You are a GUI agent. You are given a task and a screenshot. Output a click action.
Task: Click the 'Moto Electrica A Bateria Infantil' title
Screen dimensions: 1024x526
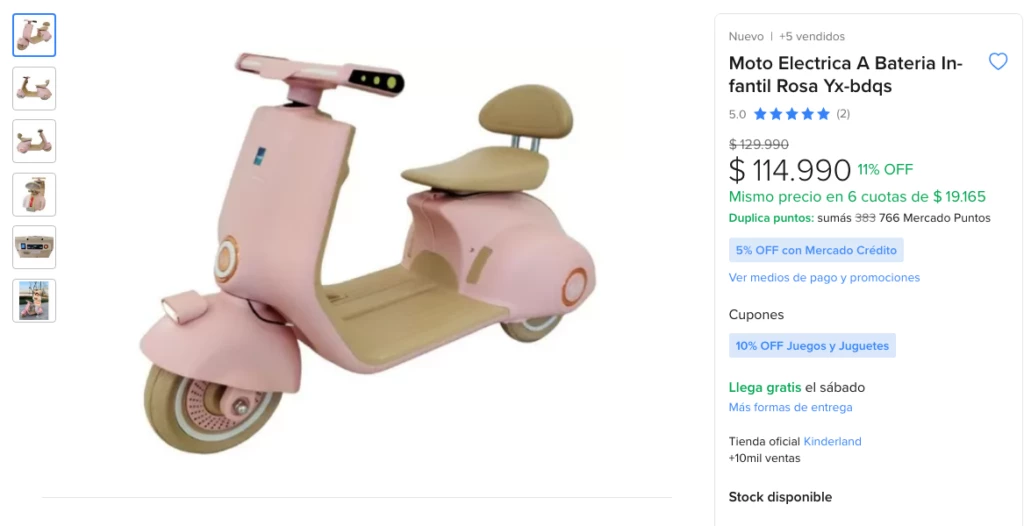pyautogui.click(x=845, y=75)
